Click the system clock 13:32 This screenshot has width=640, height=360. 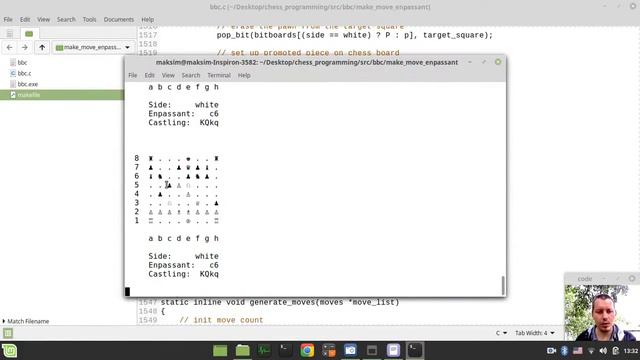pos(631,351)
